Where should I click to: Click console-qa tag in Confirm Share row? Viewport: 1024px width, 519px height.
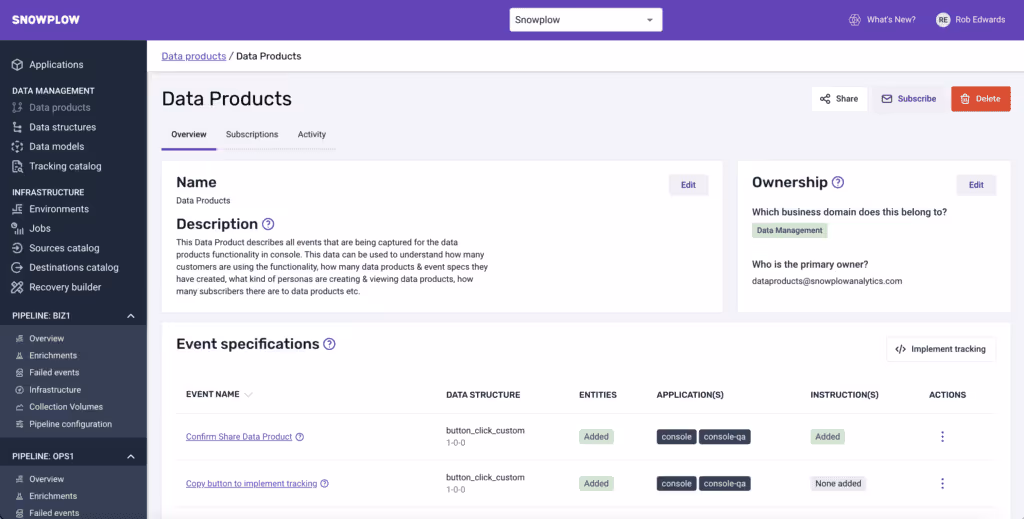click(x=725, y=437)
